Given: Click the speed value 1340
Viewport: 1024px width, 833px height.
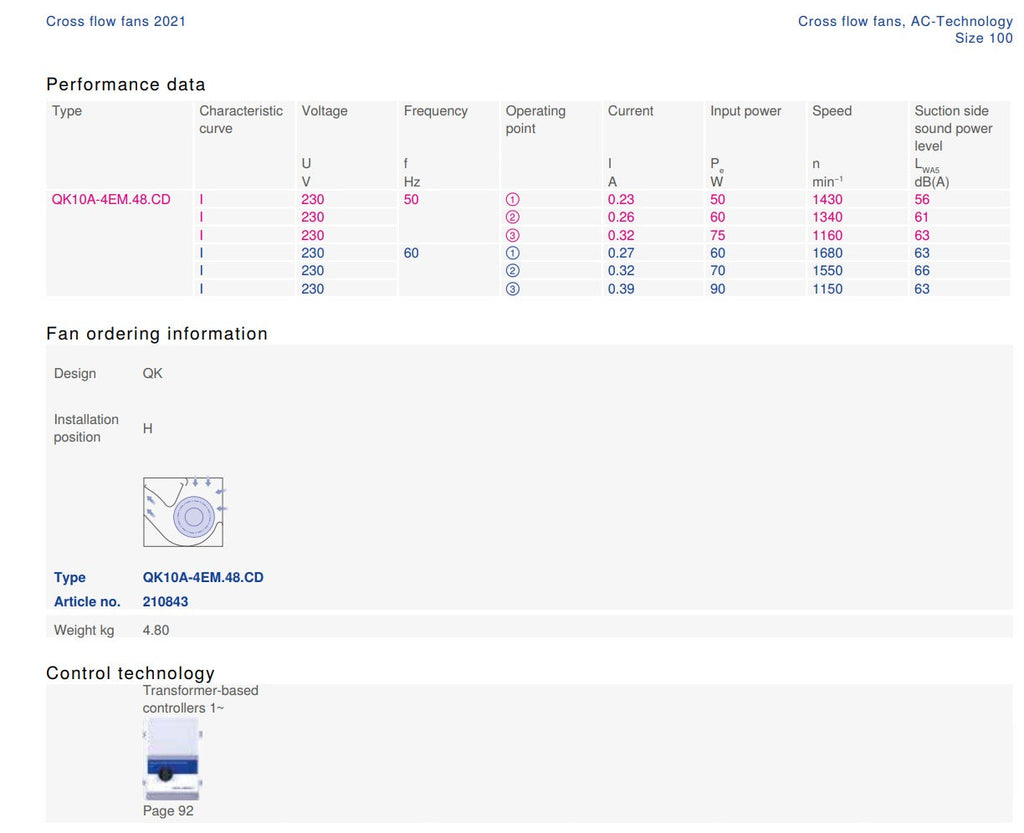Looking at the screenshot, I should (827, 217).
